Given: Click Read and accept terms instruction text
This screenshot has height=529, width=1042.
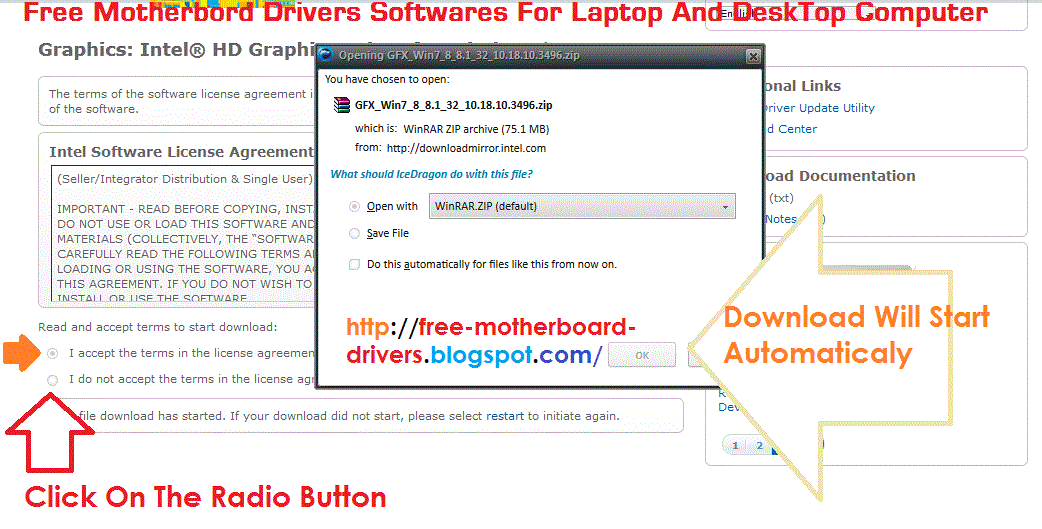Looking at the screenshot, I should [x=157, y=327].
